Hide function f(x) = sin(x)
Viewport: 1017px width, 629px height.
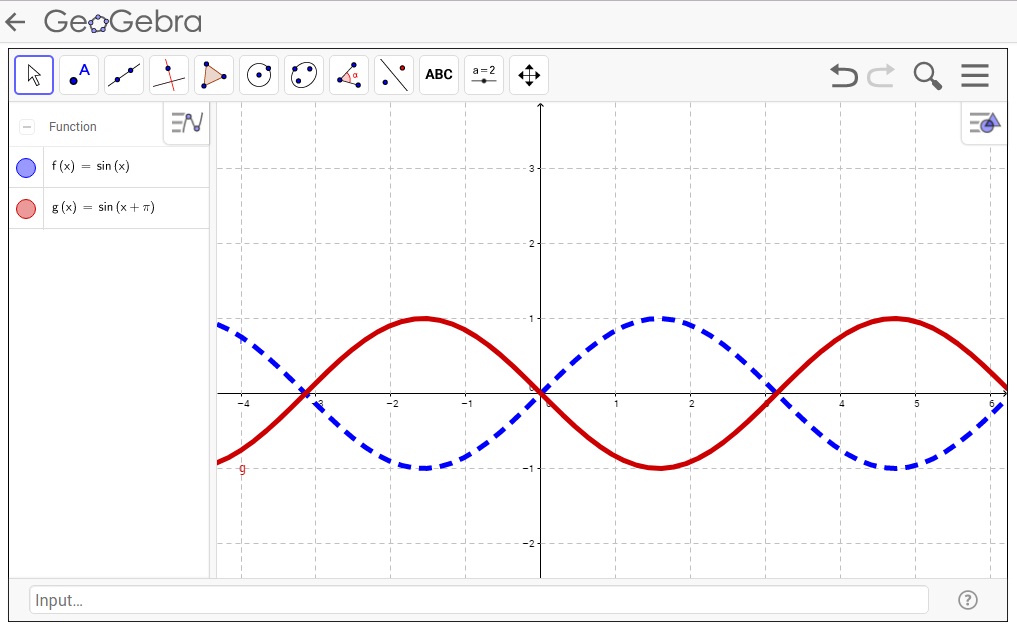(x=25, y=167)
